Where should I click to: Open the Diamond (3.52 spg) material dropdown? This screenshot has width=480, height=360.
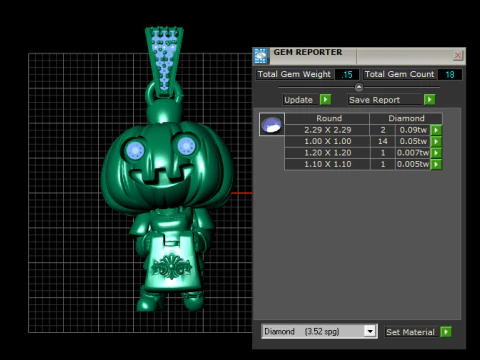pyautogui.click(x=370, y=332)
